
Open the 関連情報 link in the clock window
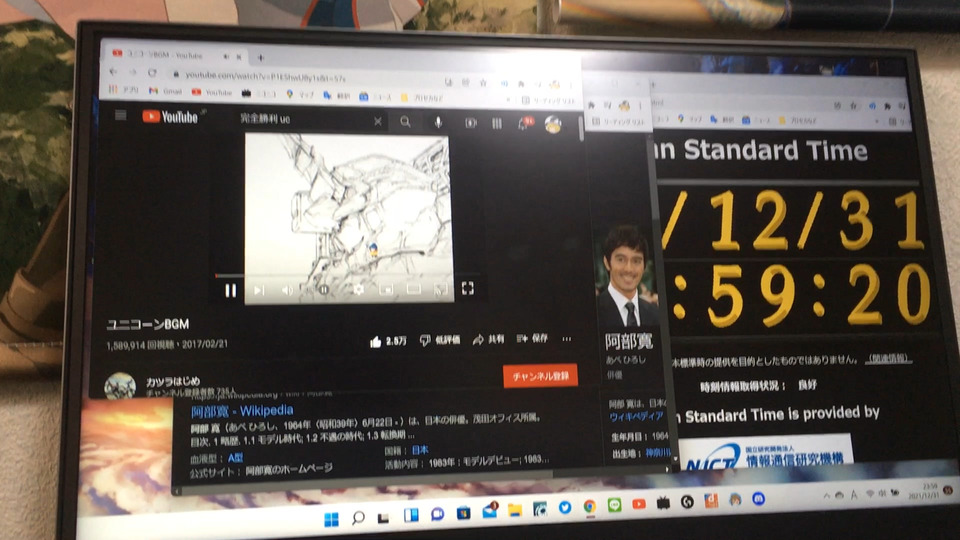pyautogui.click(x=888, y=359)
